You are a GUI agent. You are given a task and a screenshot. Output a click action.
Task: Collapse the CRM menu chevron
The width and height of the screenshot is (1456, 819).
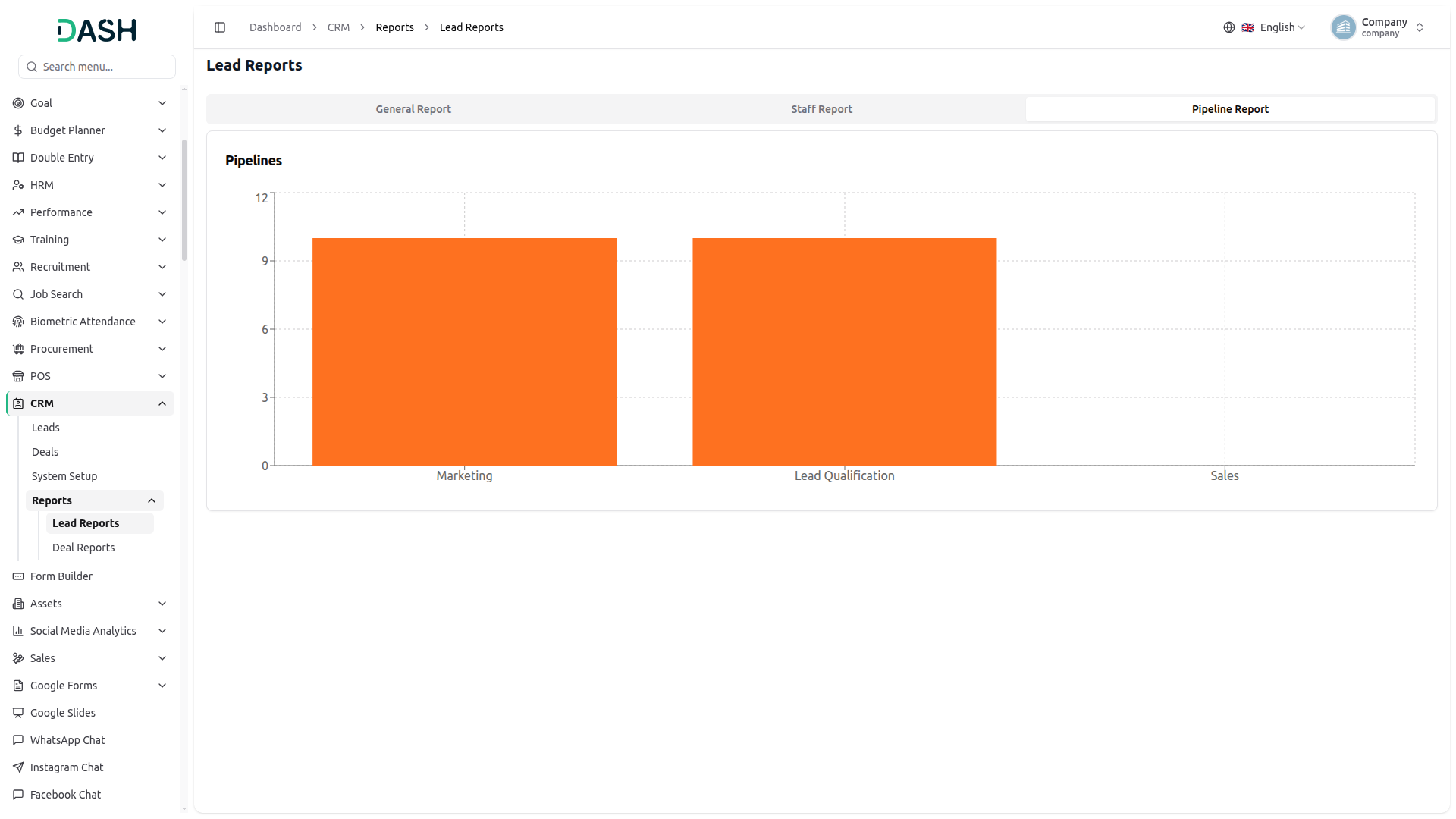(162, 403)
